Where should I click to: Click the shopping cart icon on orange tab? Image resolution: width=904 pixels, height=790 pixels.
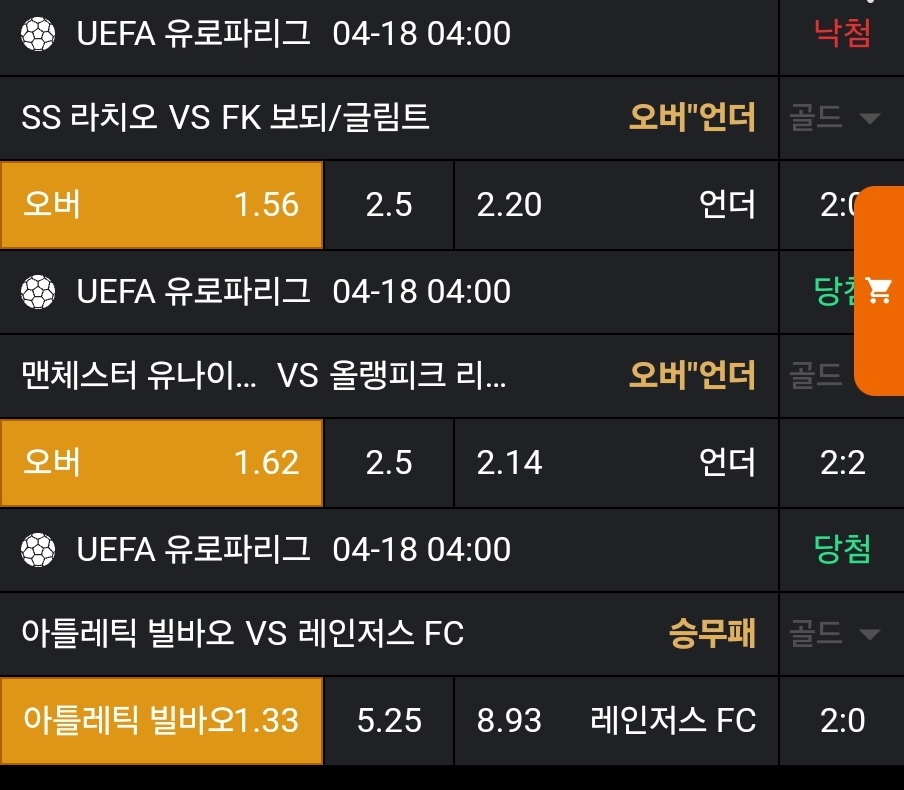[x=880, y=291]
